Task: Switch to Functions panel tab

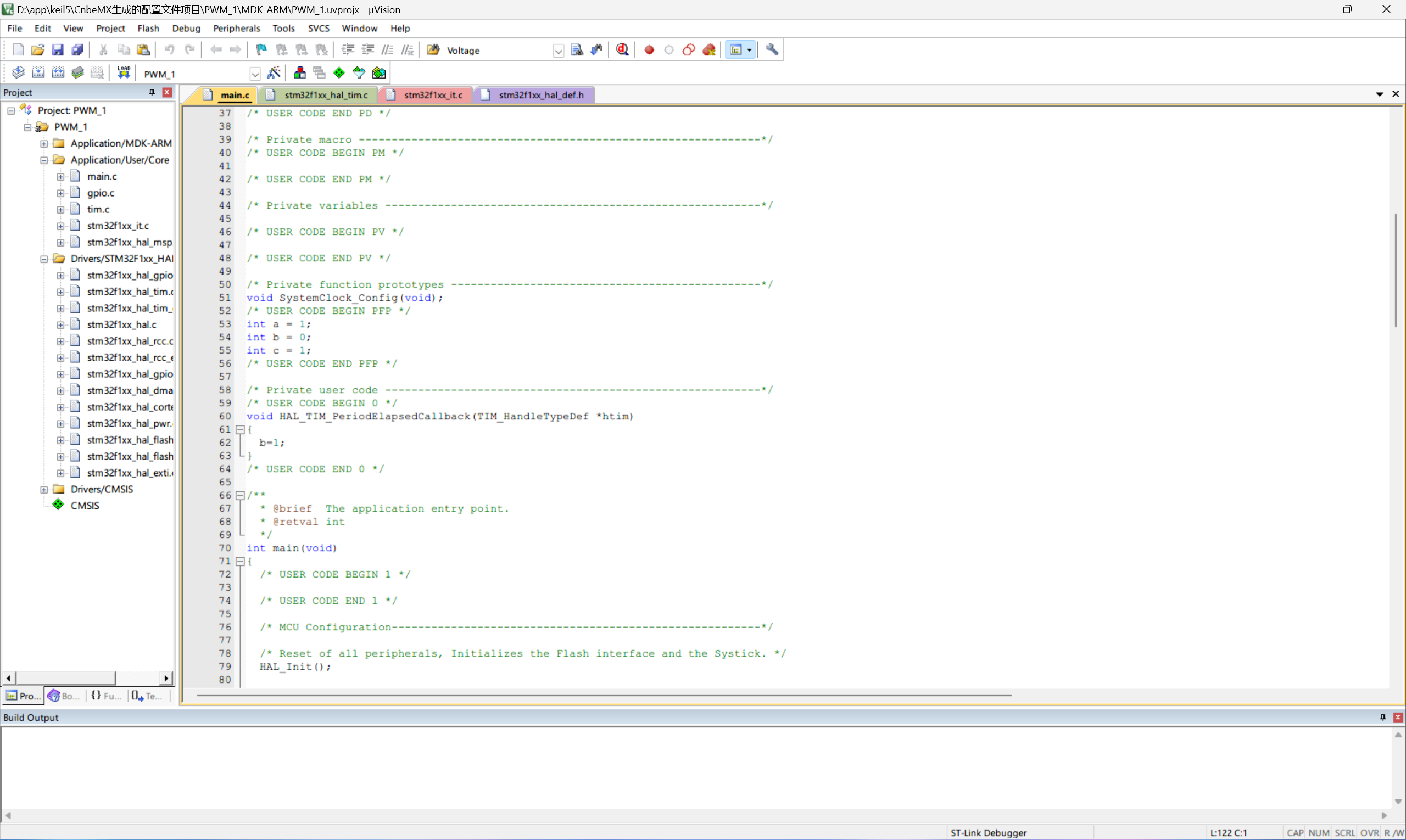Action: (106, 696)
